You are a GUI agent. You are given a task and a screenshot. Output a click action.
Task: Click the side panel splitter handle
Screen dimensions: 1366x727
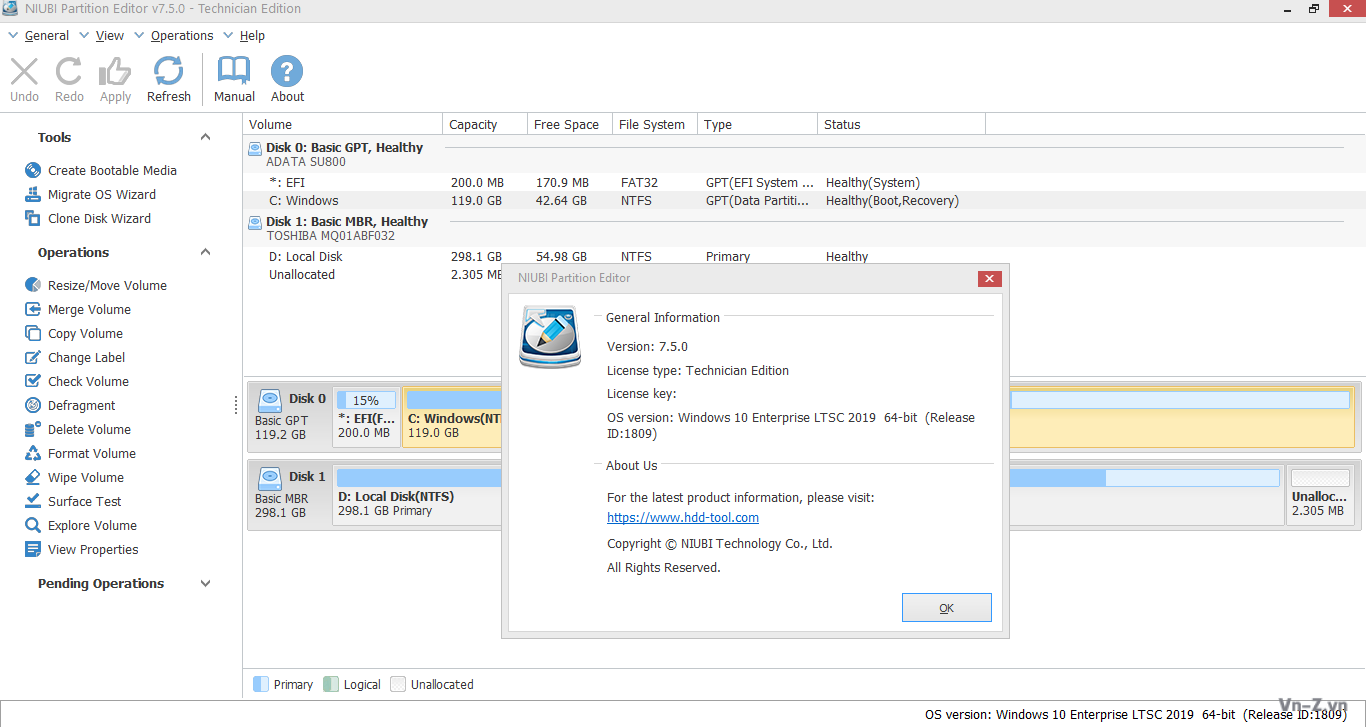pyautogui.click(x=236, y=405)
